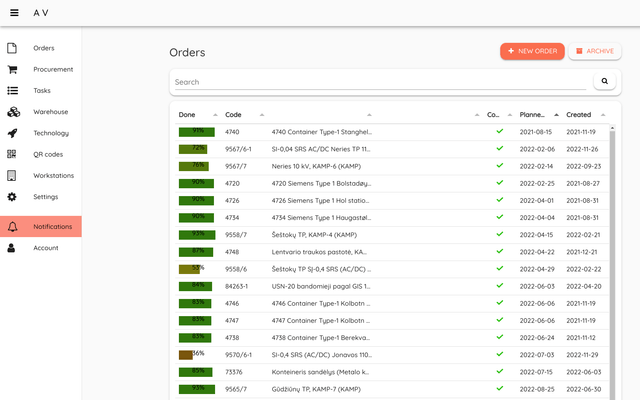Click the 53% progress bar for 9558/6
The height and width of the screenshot is (400, 640).
click(197, 268)
